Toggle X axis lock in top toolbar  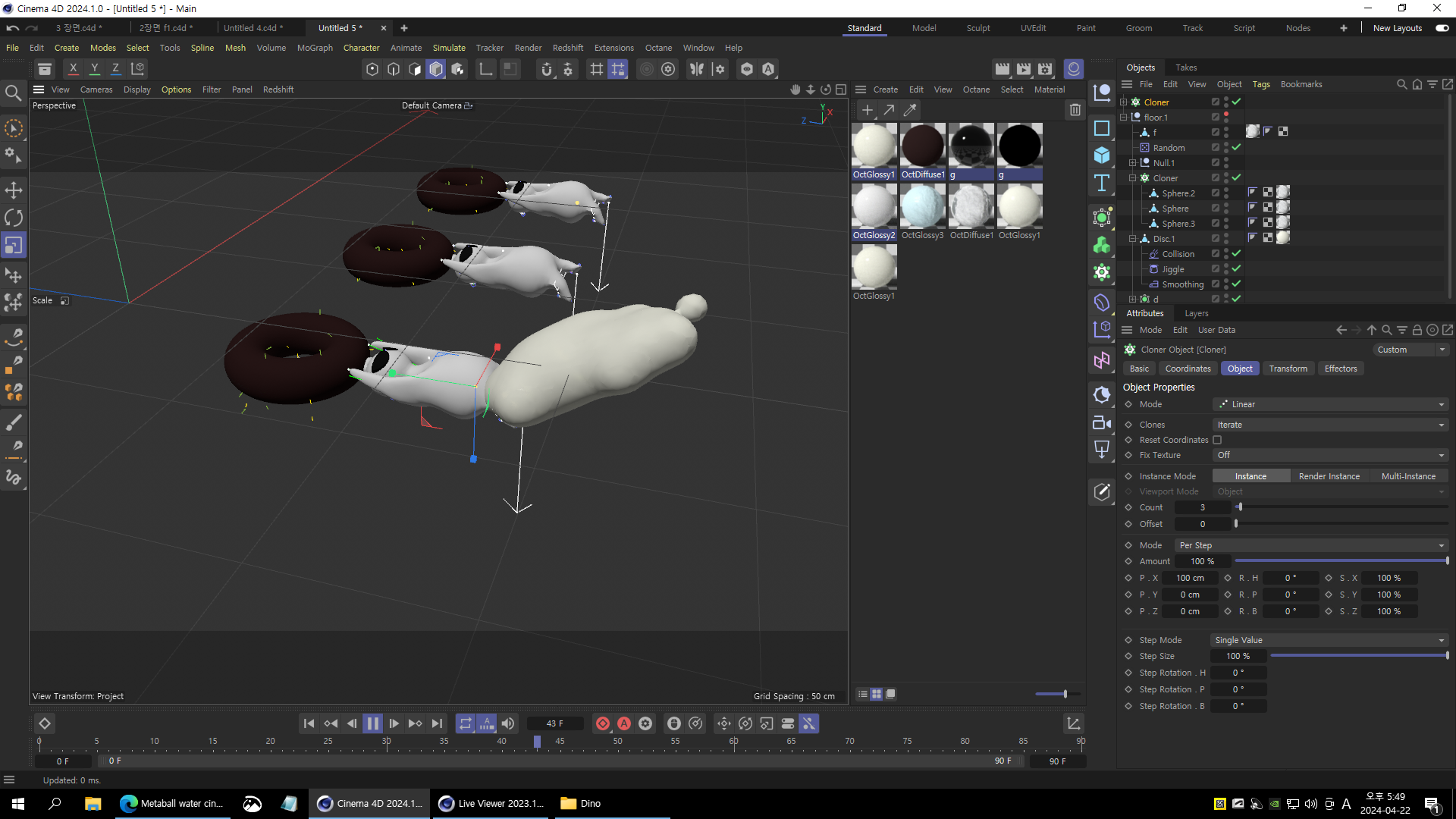point(73,69)
